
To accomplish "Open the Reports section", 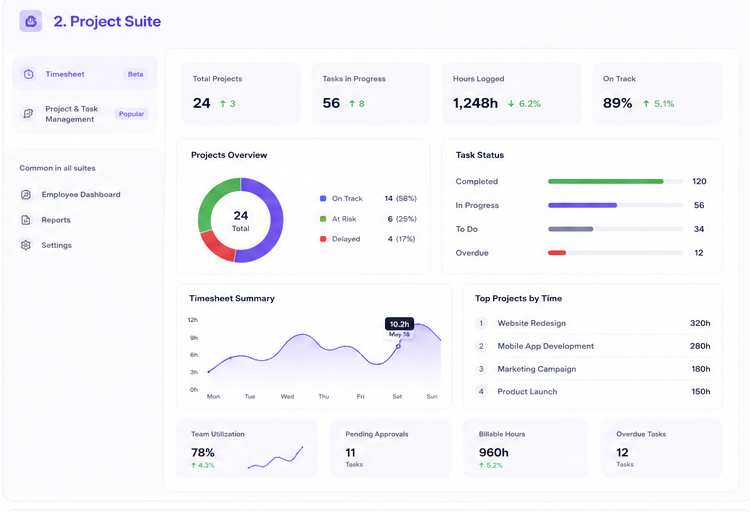I will [x=45, y=220].
